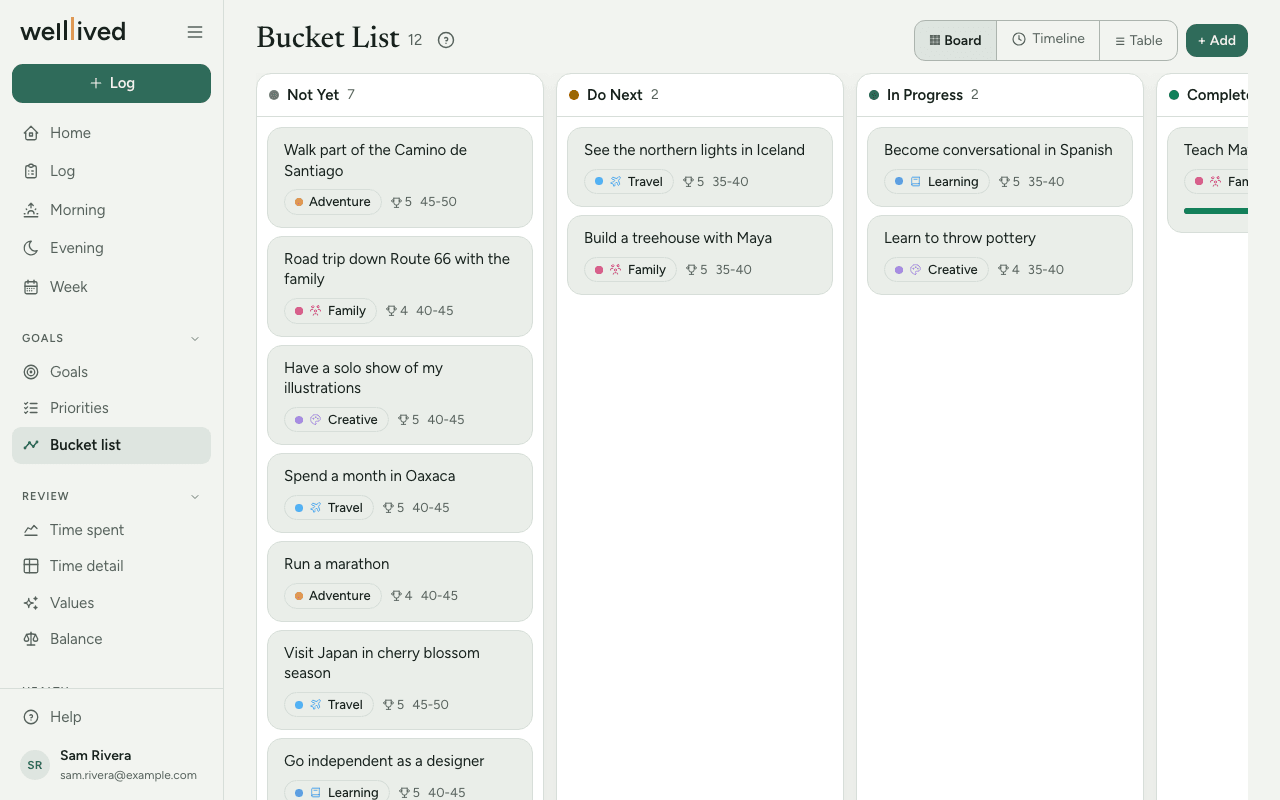Open the Help question-mark icon in sidebar
Image resolution: width=1280 pixels, height=800 pixels.
coord(31,717)
